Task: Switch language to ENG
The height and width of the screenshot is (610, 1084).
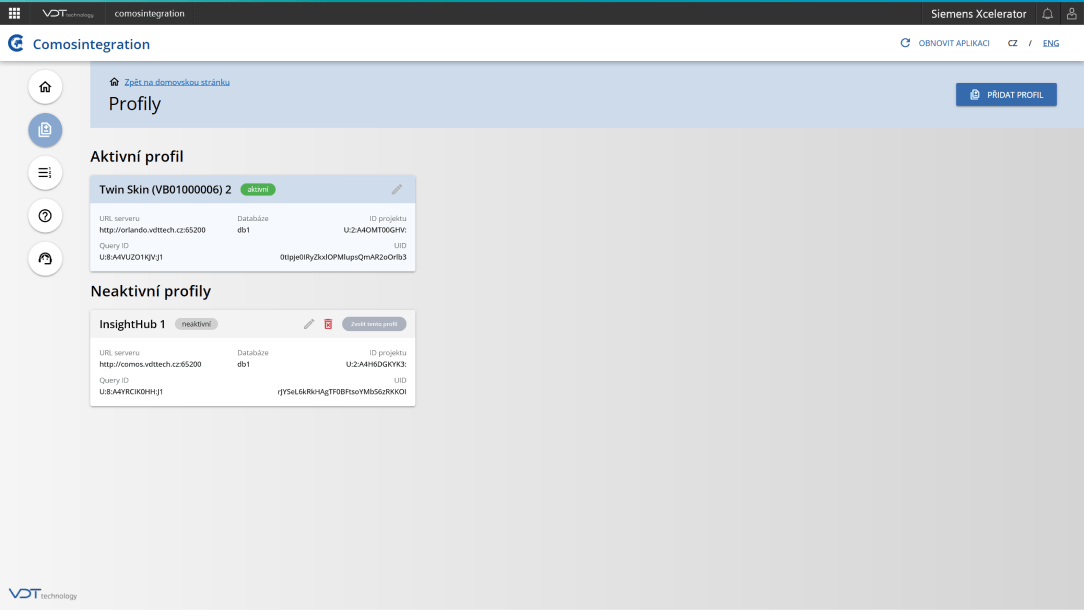Action: 1050,44
